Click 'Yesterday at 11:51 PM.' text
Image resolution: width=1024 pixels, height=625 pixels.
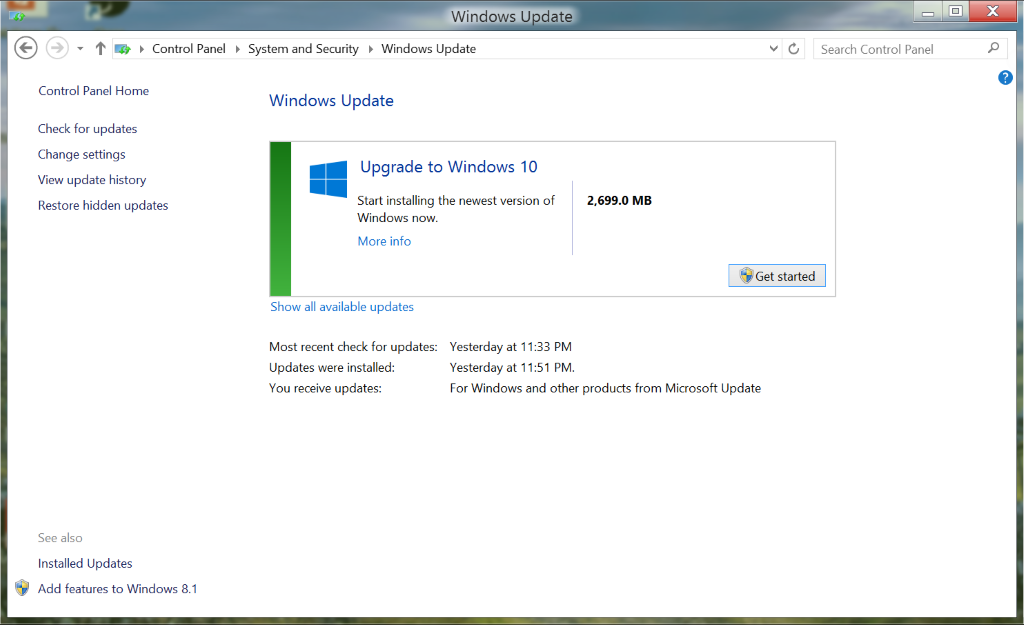[x=512, y=368]
